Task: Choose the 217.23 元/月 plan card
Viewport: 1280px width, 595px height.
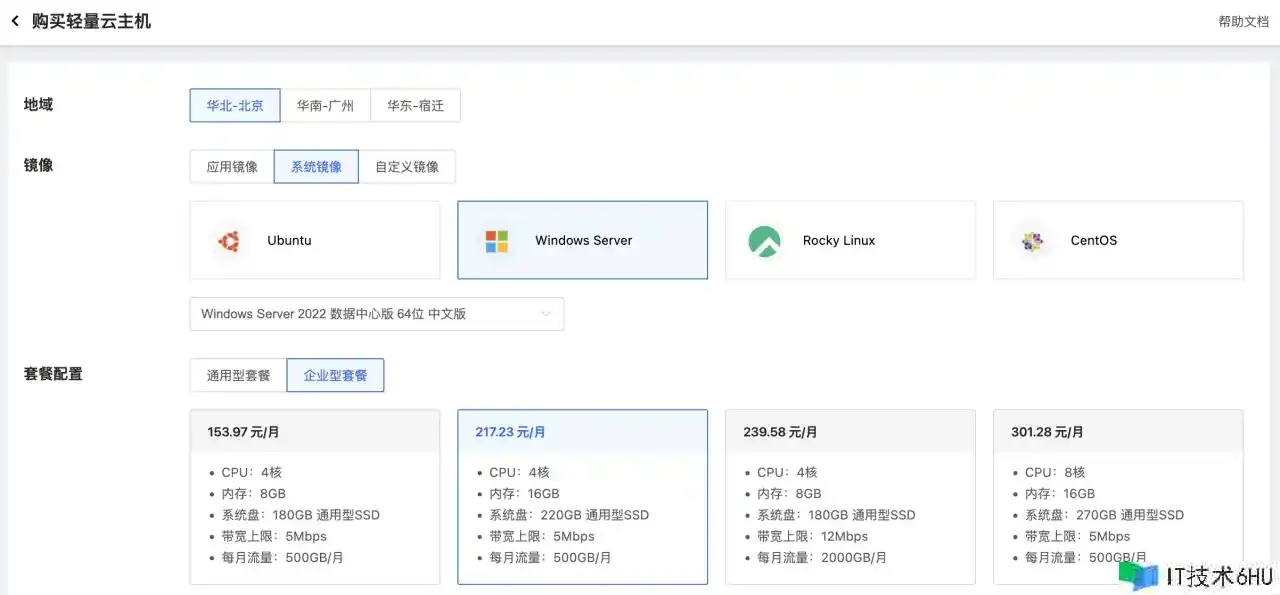Action: pyautogui.click(x=582, y=496)
